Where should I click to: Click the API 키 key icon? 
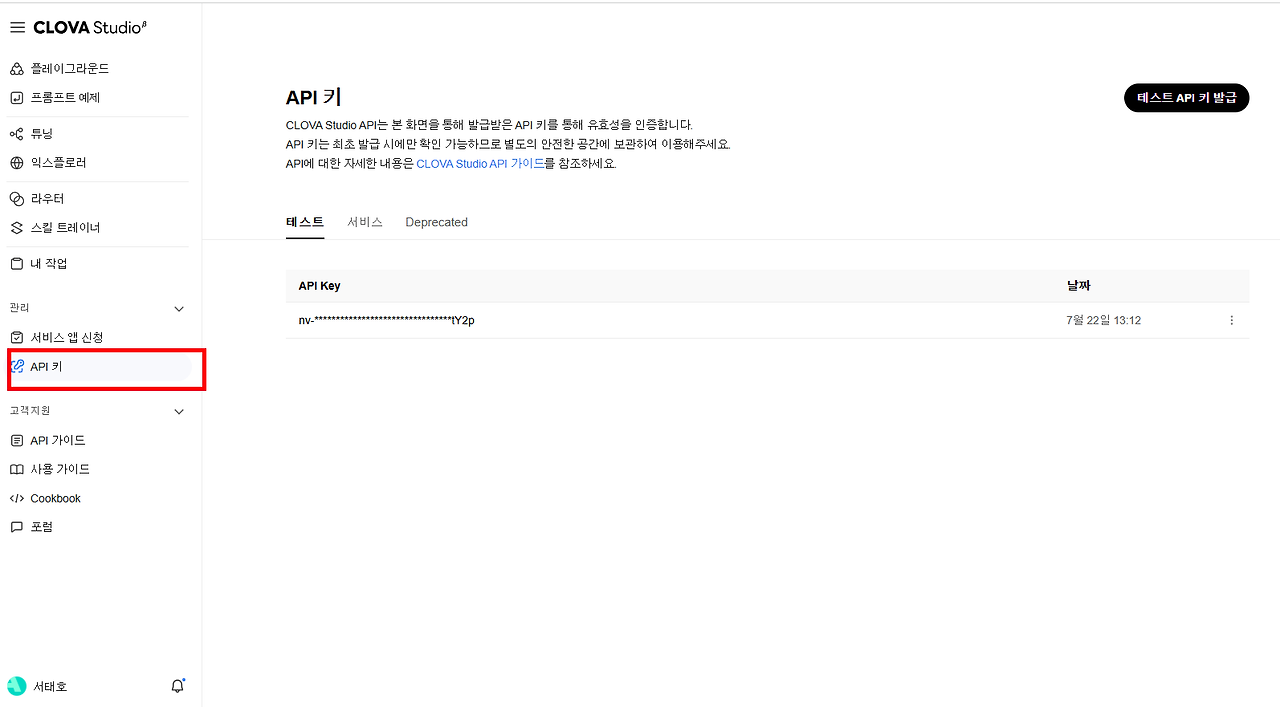(x=17, y=367)
